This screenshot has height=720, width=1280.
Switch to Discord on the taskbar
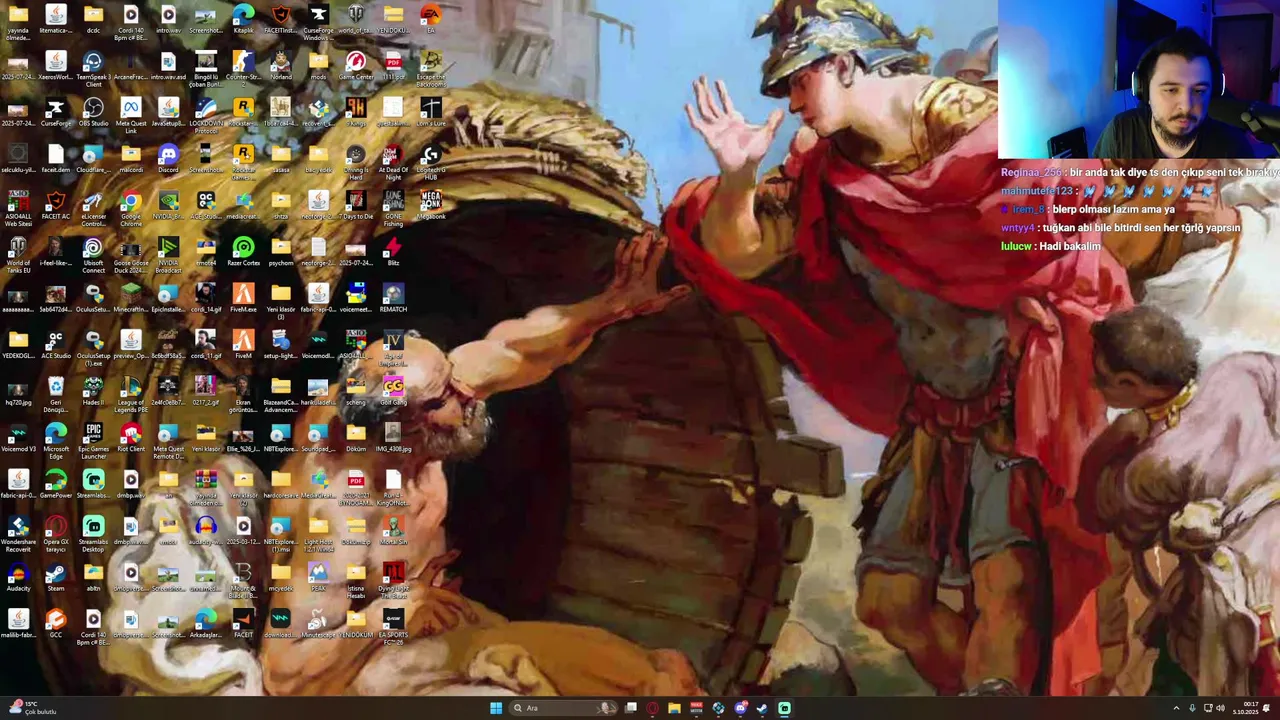point(740,708)
